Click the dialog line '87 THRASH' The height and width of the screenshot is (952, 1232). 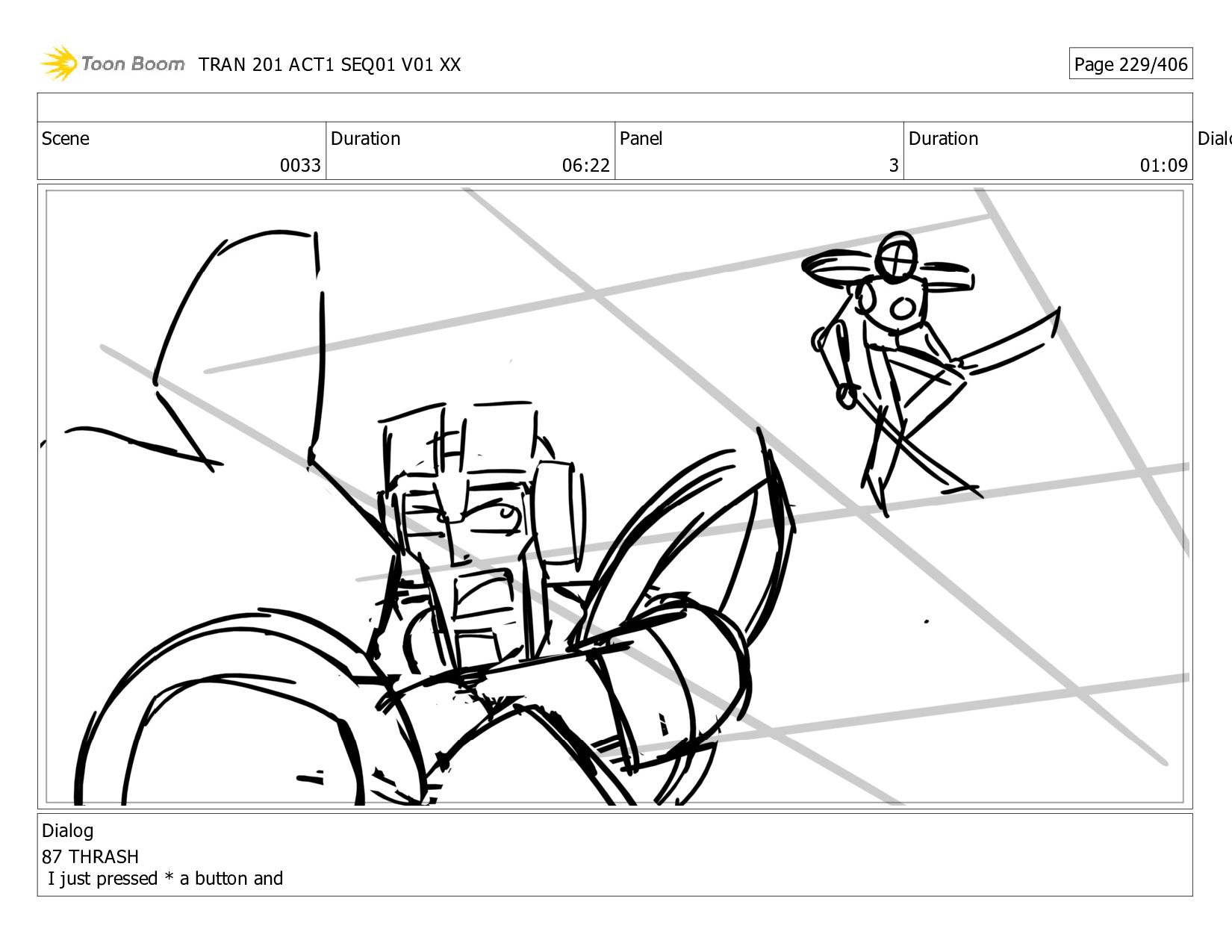(90, 856)
